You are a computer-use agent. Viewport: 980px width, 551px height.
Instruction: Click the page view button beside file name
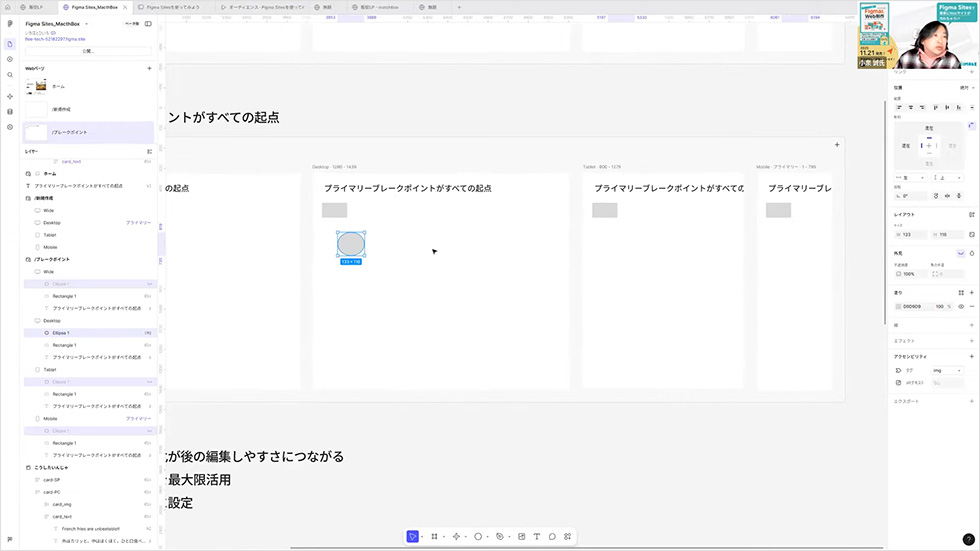click(x=132, y=24)
